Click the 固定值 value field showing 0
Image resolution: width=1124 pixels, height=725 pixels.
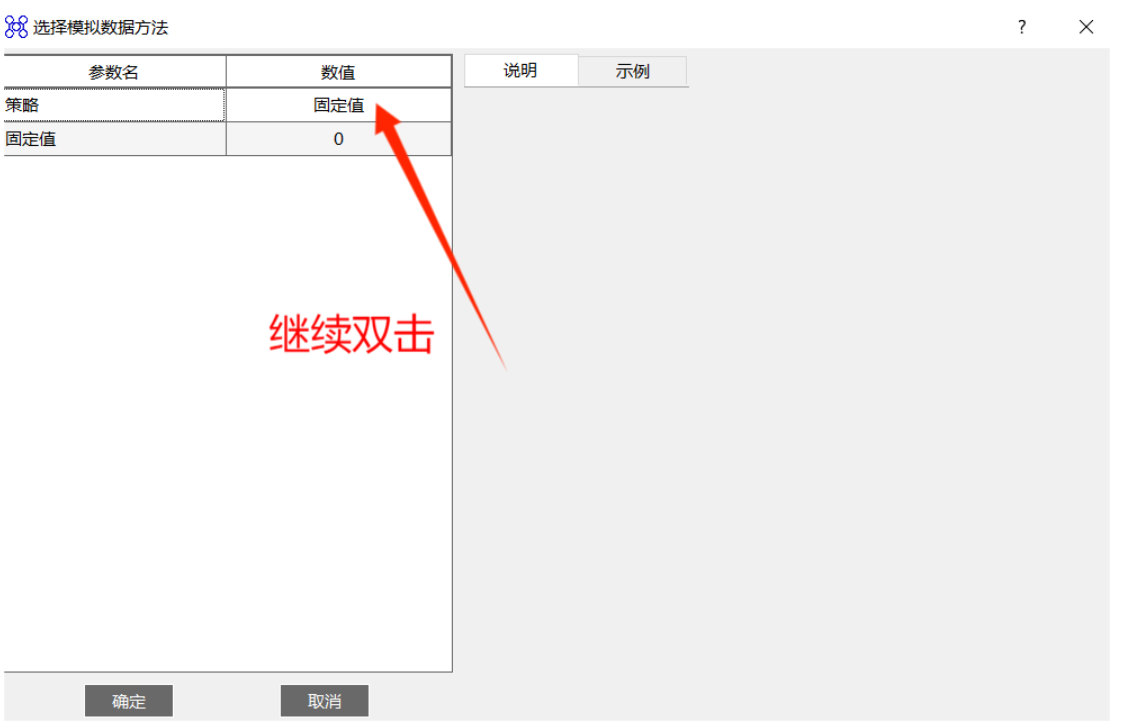click(338, 139)
